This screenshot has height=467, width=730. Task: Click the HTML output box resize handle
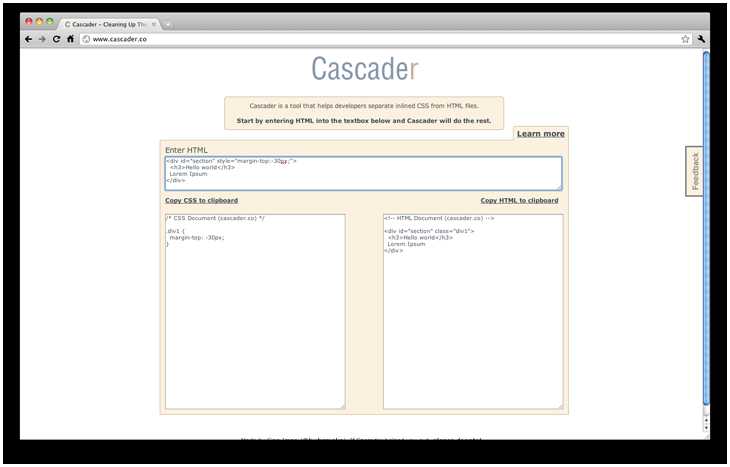coord(561,406)
